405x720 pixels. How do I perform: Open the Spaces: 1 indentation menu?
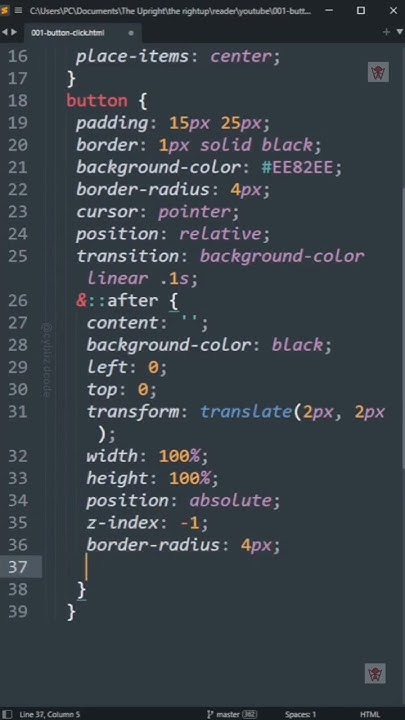coord(300,714)
